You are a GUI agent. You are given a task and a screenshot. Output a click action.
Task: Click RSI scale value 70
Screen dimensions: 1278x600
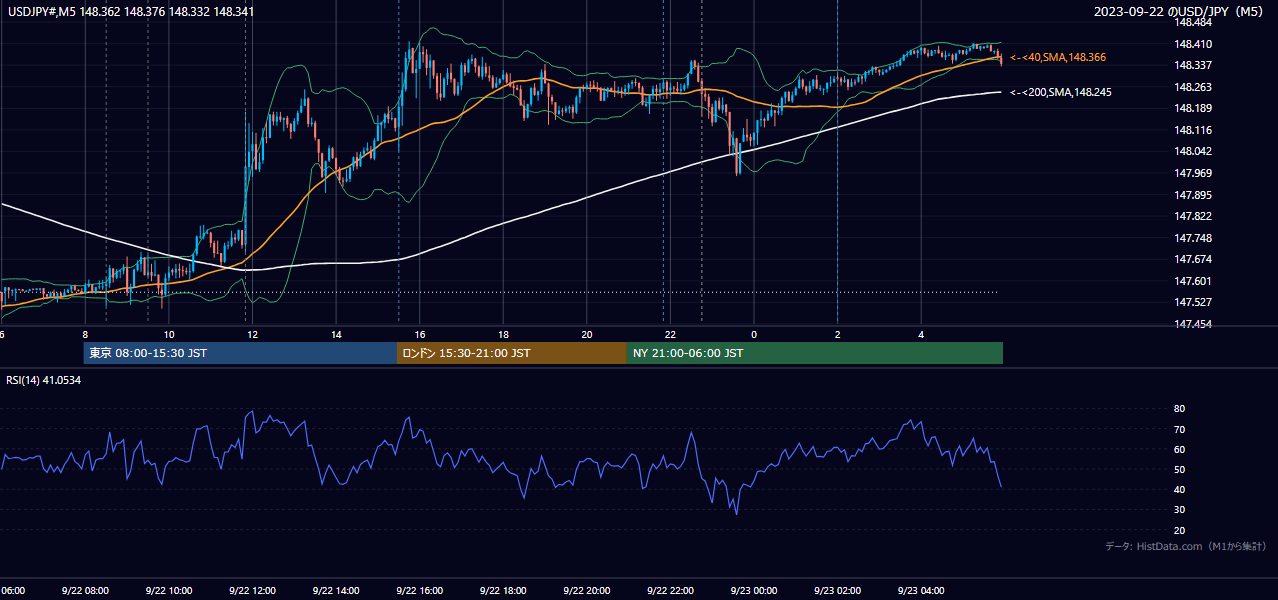1180,429
